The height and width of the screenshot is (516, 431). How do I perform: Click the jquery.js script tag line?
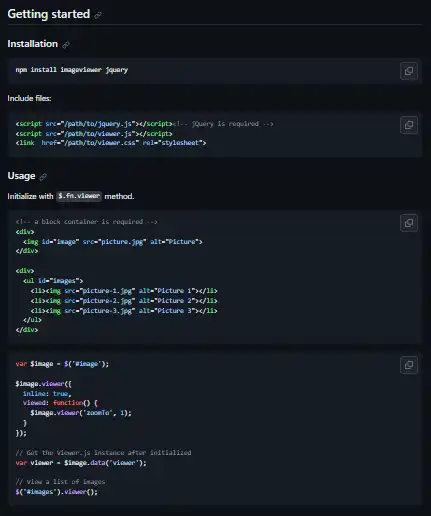click(94, 124)
